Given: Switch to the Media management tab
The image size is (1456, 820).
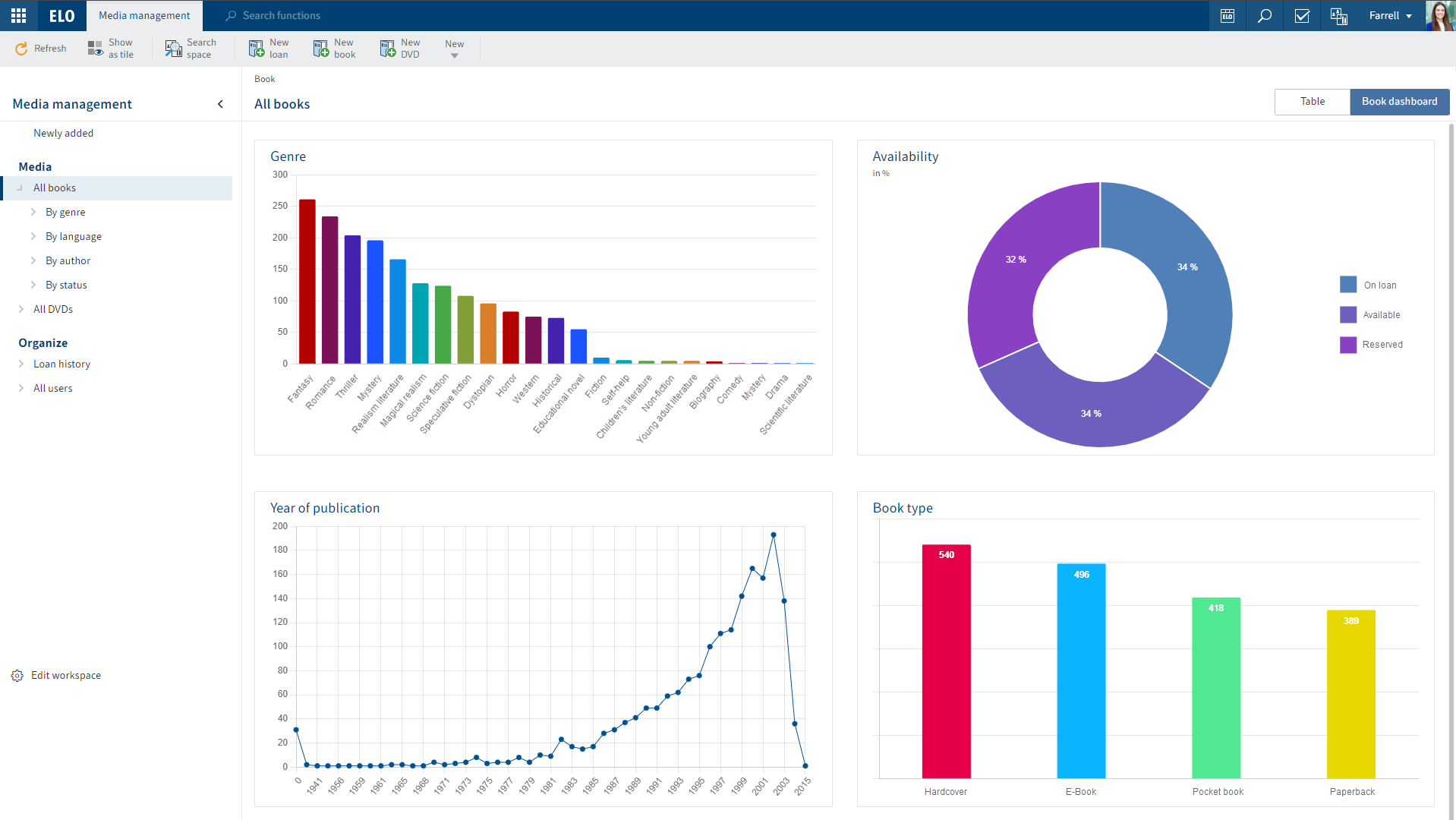Looking at the screenshot, I should pos(143,15).
